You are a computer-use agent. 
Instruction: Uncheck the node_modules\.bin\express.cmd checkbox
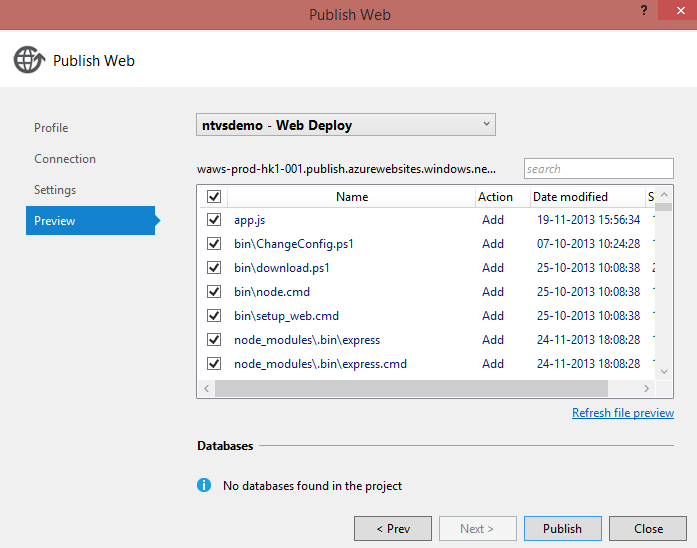214,364
